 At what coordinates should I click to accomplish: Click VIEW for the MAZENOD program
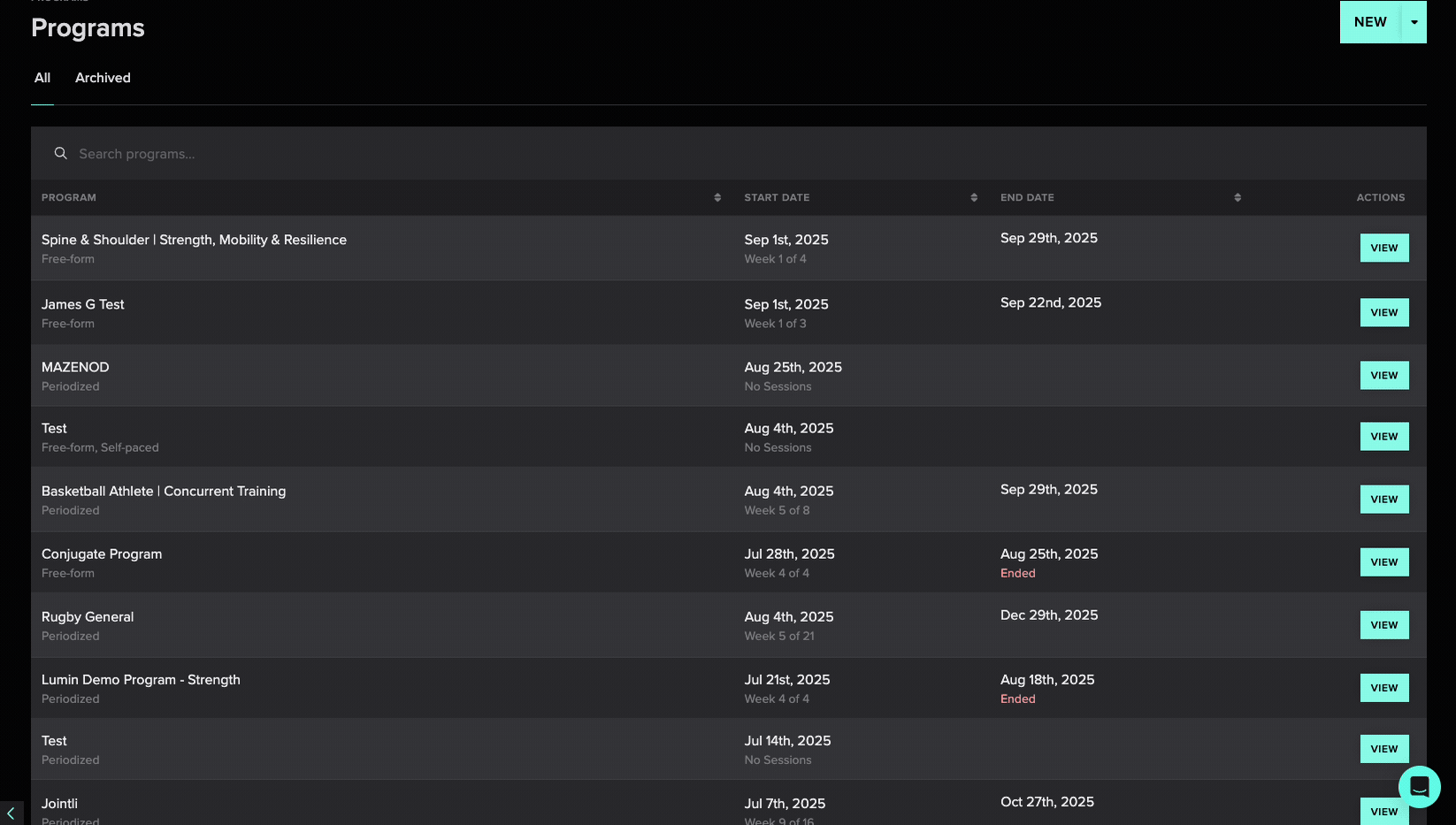pyautogui.click(x=1383, y=376)
